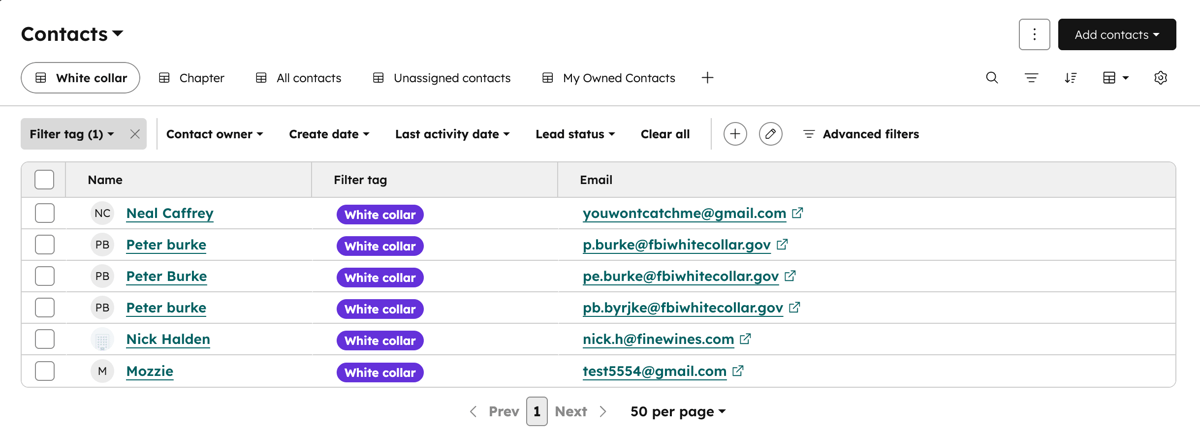
Task: Open the view settings gear icon
Action: click(x=1160, y=78)
